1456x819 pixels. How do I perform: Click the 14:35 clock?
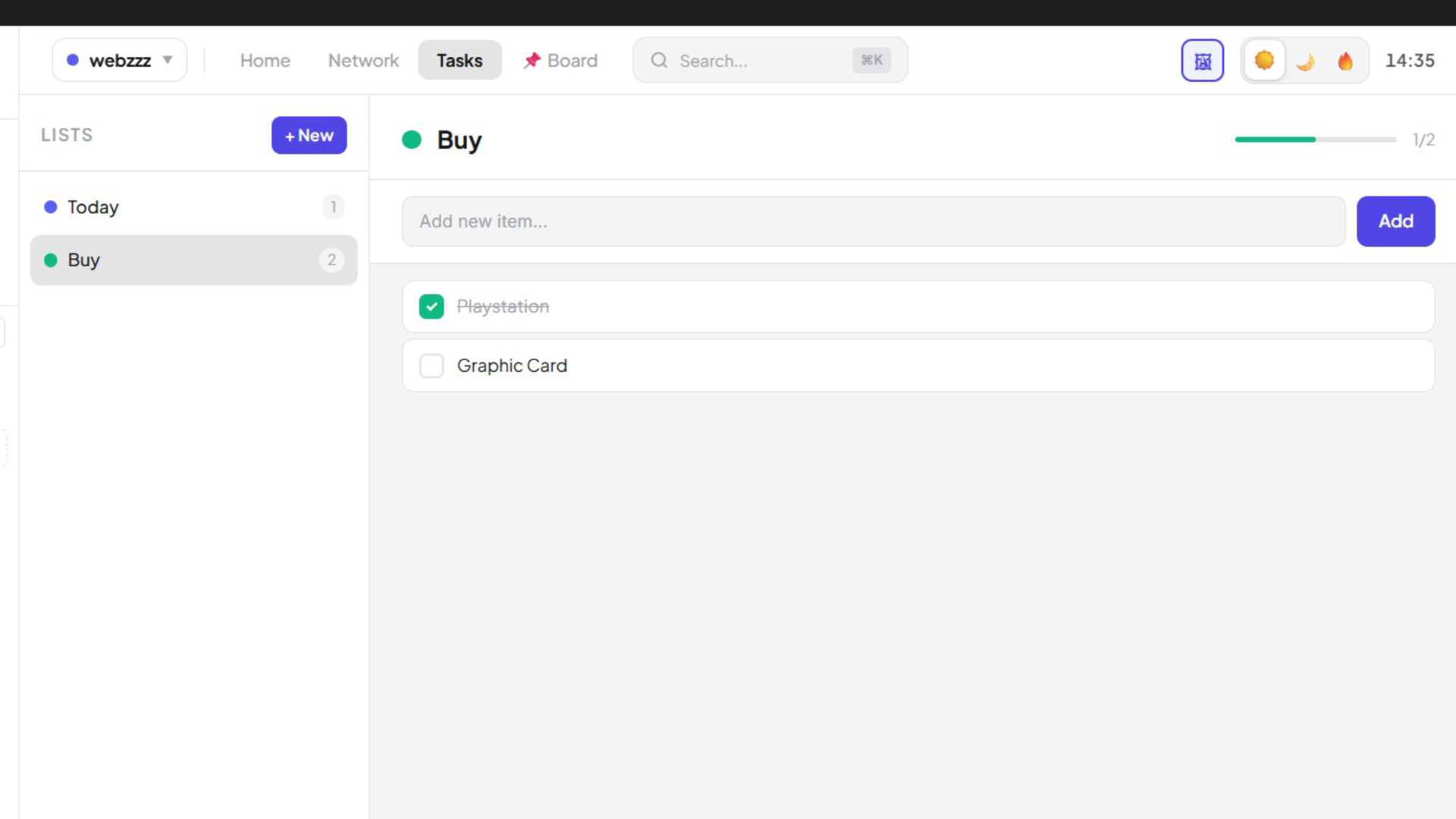[x=1410, y=61]
